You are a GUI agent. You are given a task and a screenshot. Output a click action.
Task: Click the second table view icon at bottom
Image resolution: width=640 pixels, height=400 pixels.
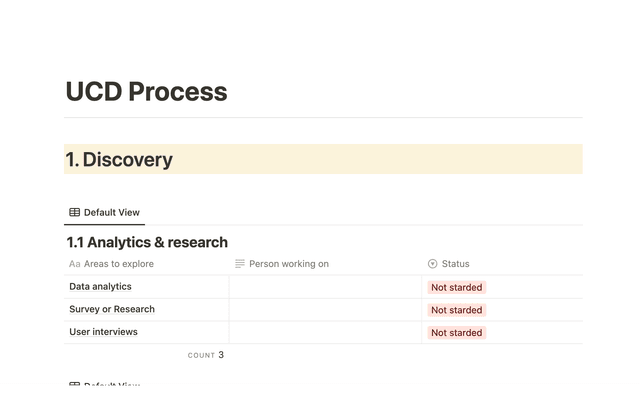pos(75,386)
